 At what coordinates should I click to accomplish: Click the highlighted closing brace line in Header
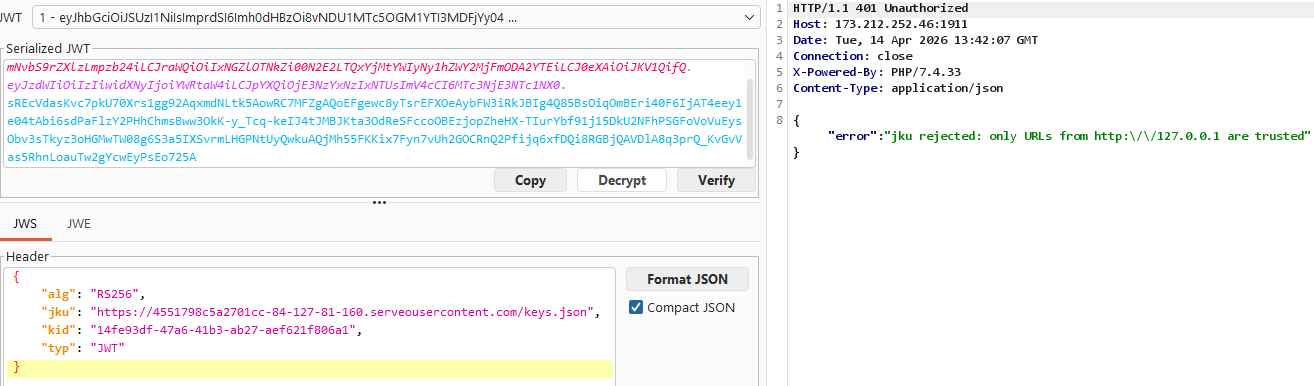(x=309, y=368)
